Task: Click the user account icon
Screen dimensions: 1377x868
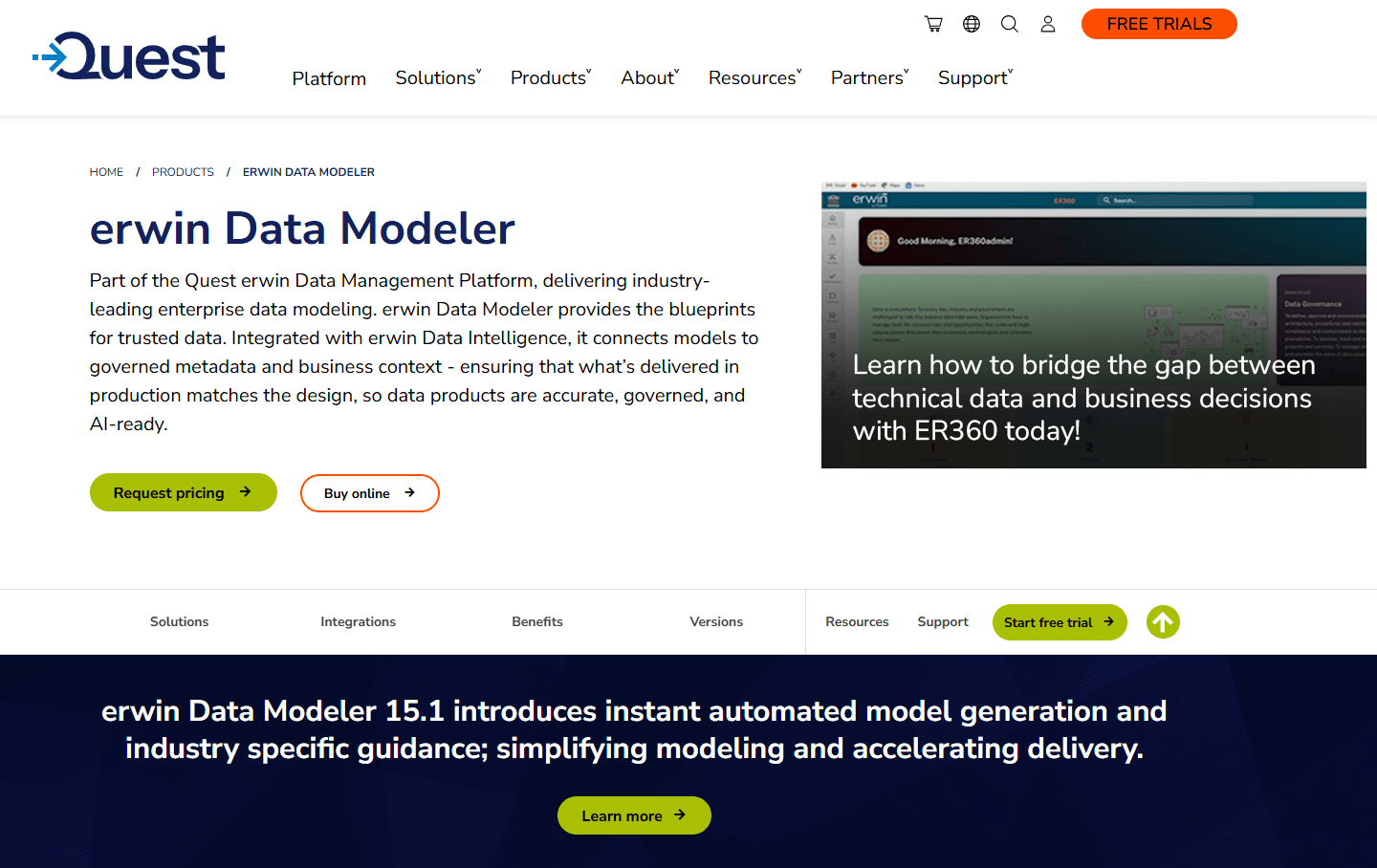Action: point(1048,24)
